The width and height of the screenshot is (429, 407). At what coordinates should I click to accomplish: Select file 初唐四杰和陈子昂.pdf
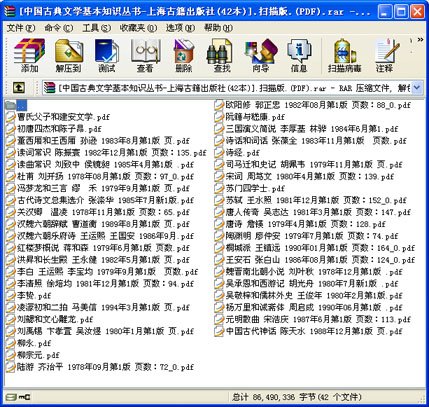[x=54, y=129]
